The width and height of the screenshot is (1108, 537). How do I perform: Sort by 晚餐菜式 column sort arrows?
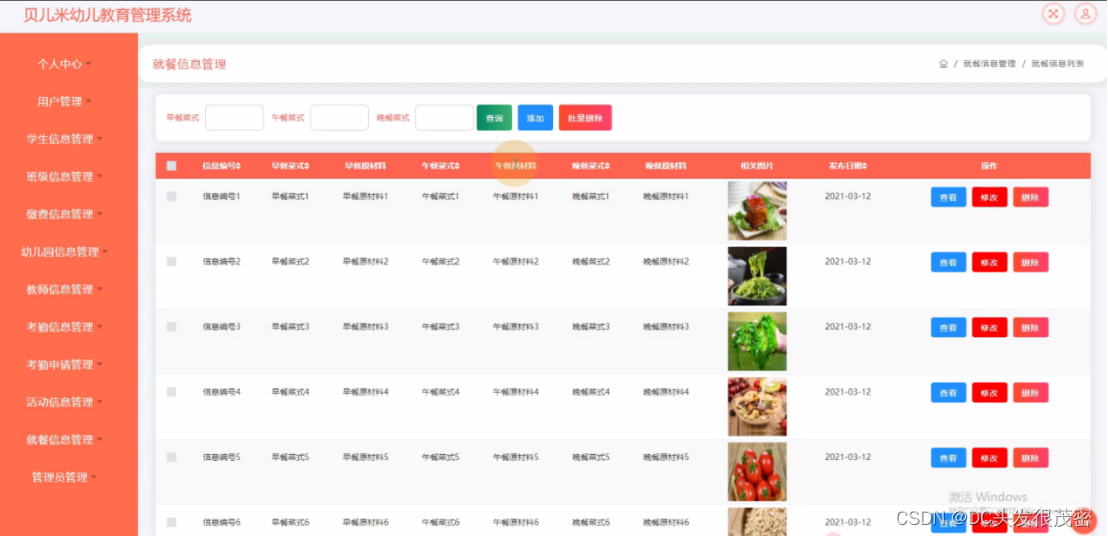pyautogui.click(x=608, y=167)
